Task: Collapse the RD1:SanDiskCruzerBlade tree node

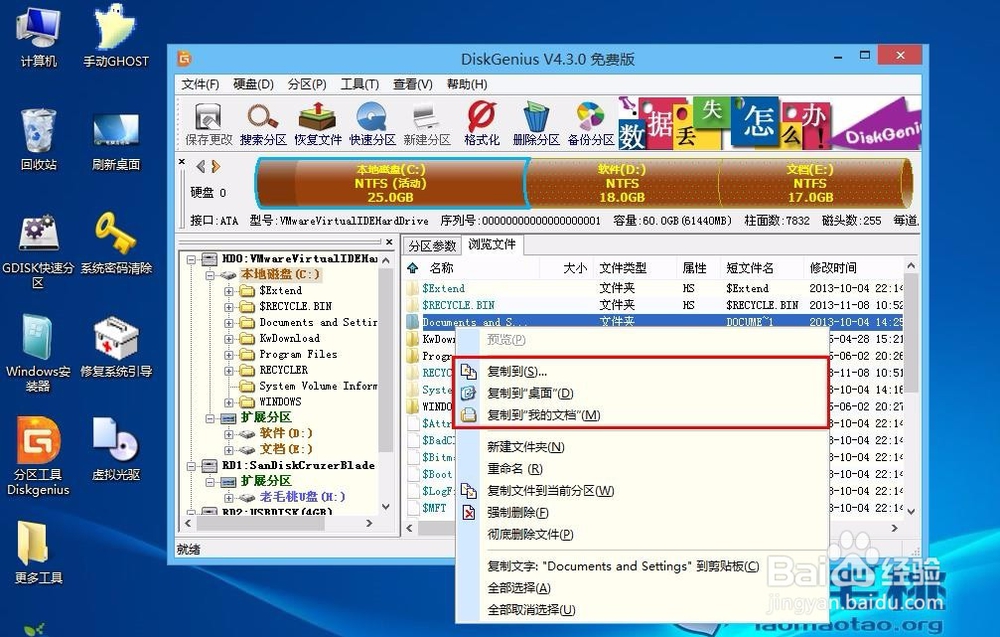Action: point(191,466)
